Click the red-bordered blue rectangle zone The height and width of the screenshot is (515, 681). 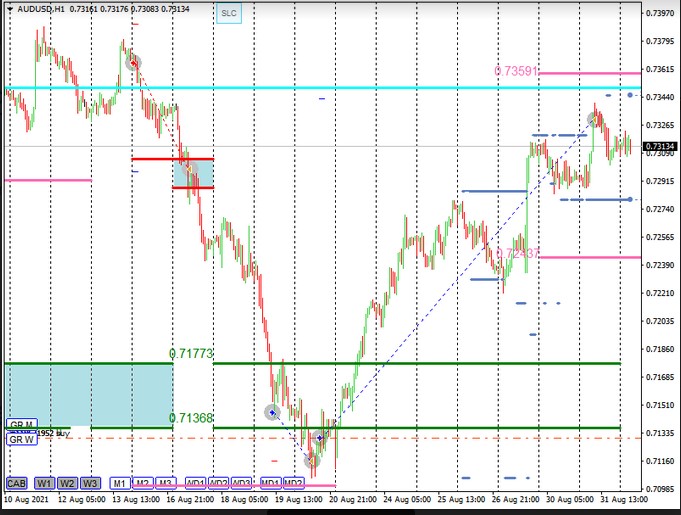pyautogui.click(x=193, y=173)
